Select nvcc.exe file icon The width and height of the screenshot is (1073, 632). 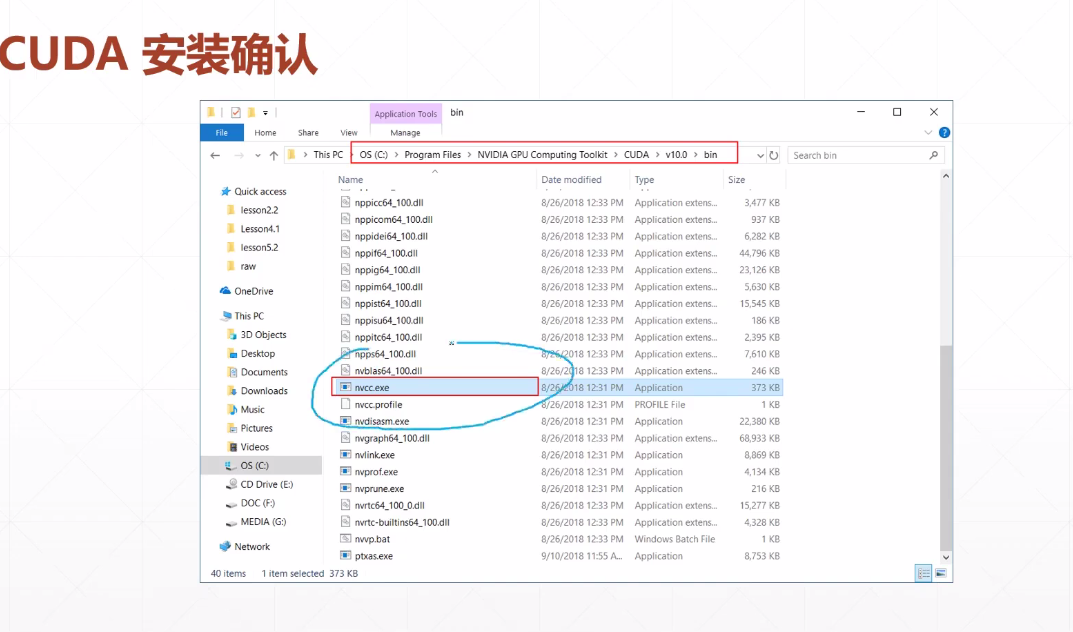point(346,387)
